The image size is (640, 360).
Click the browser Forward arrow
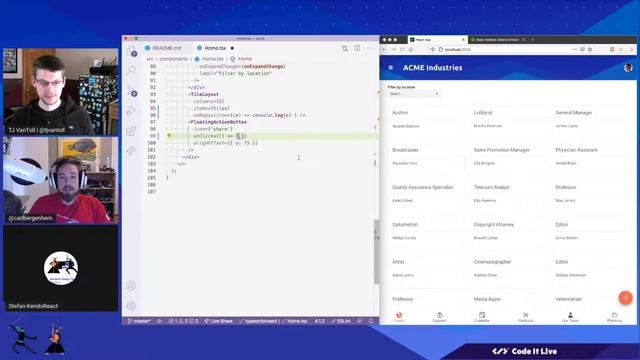(x=393, y=49)
